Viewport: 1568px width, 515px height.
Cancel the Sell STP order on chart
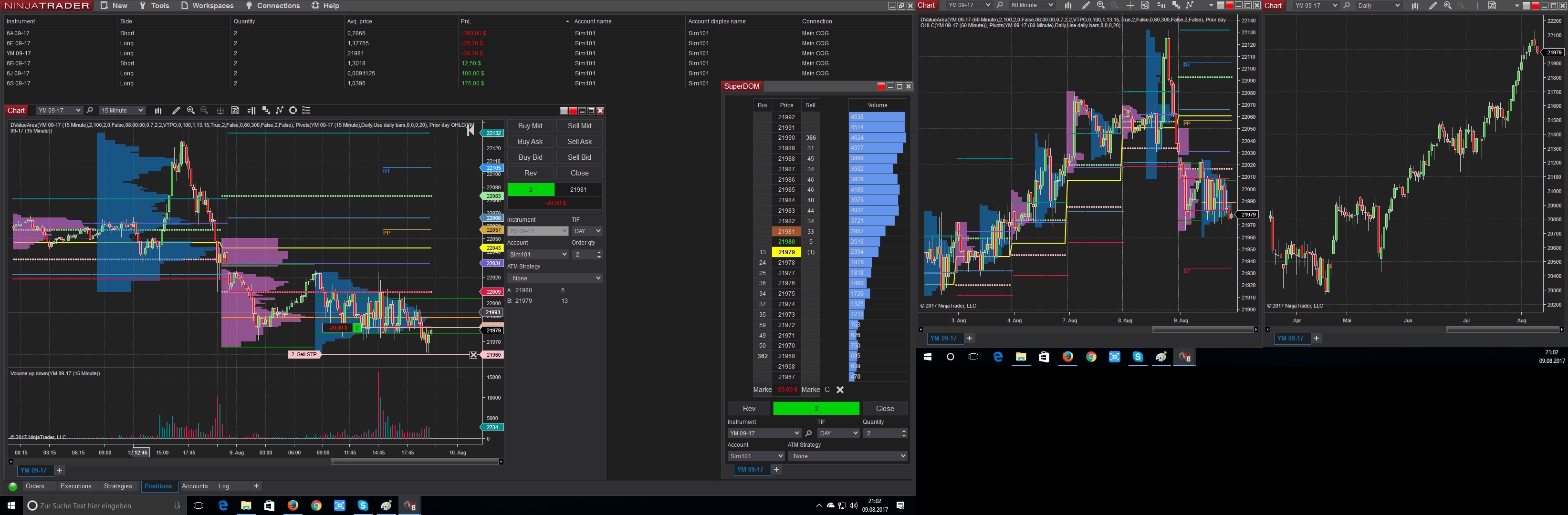click(473, 354)
